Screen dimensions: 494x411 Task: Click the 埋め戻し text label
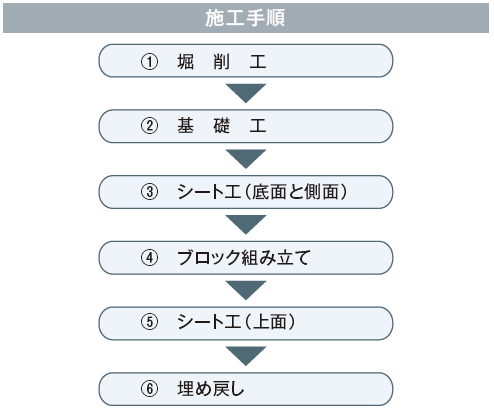pos(211,389)
